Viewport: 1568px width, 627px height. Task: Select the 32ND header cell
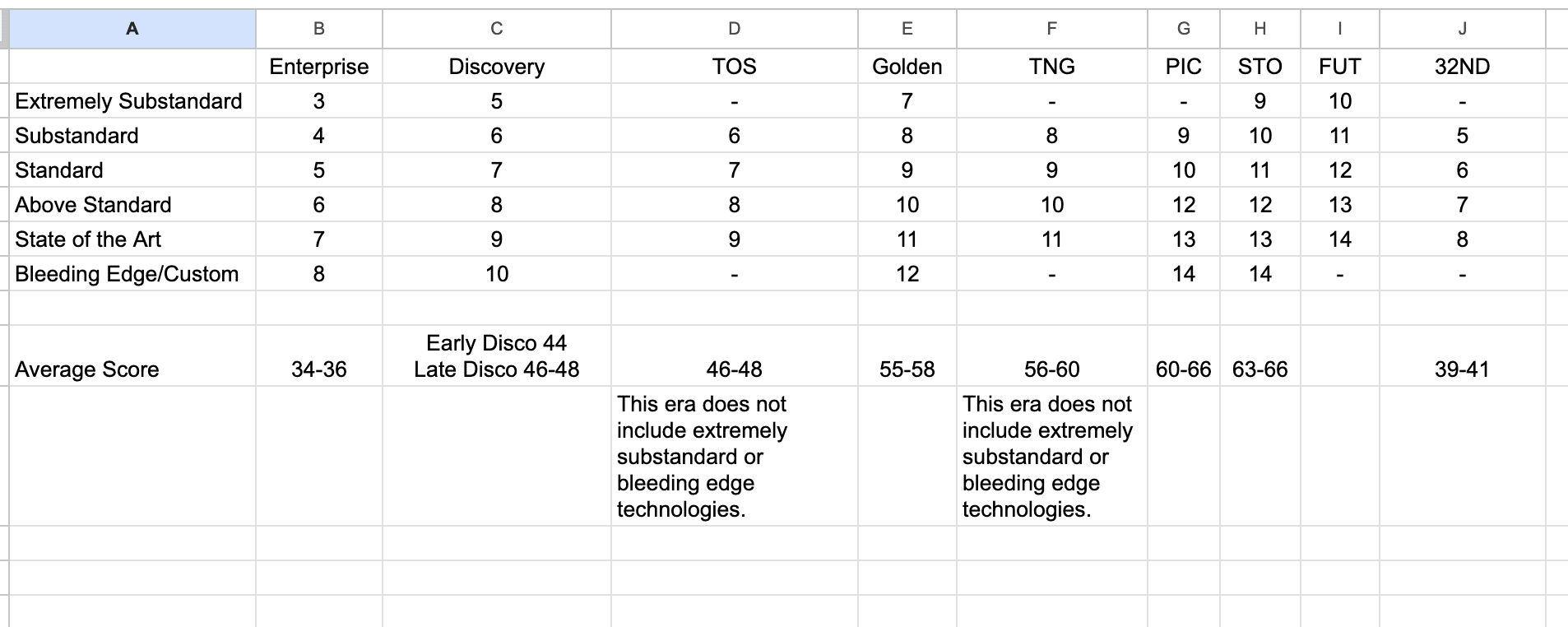tap(1462, 67)
